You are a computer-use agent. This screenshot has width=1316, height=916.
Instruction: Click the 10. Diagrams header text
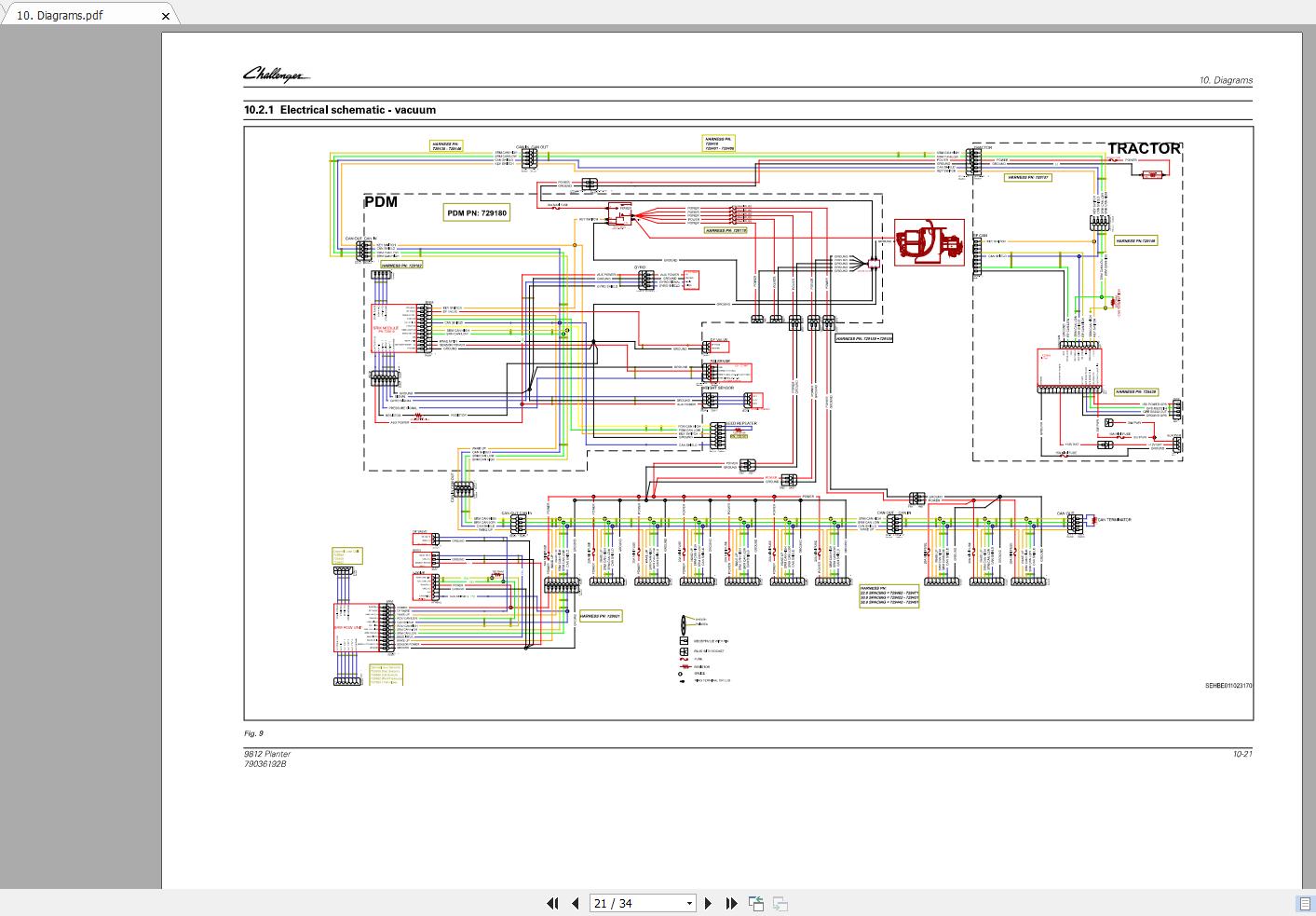tap(1225, 80)
